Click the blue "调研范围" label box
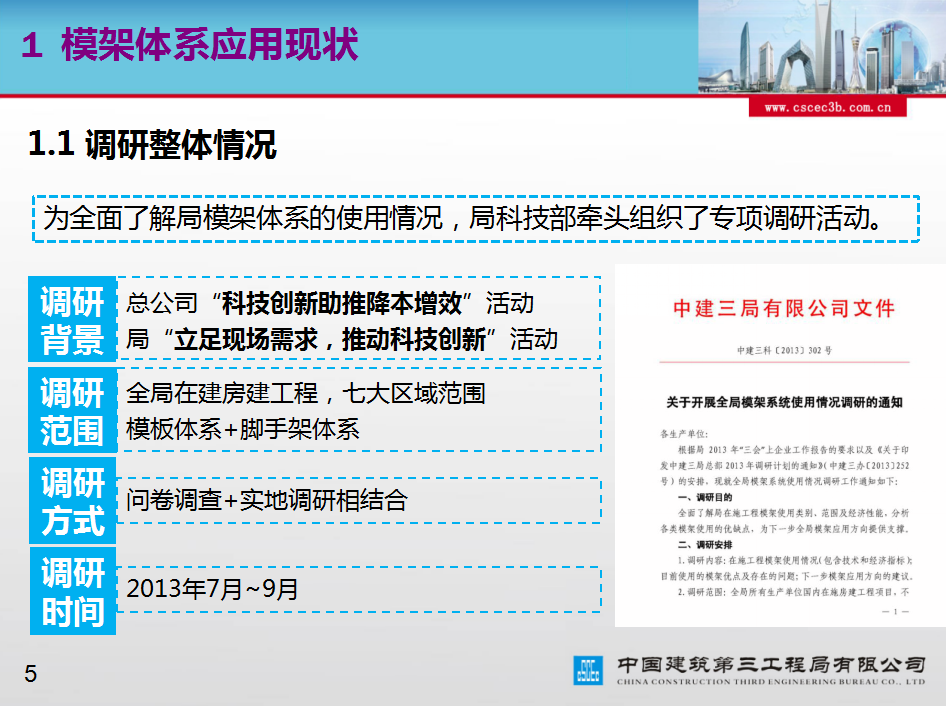This screenshot has width=946, height=706. click(72, 410)
